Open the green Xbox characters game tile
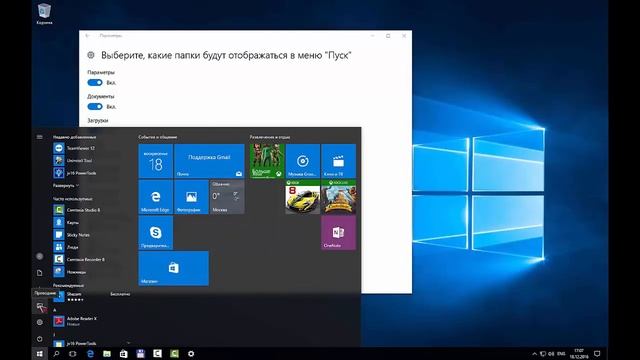The width and height of the screenshot is (640, 360). (x=267, y=161)
